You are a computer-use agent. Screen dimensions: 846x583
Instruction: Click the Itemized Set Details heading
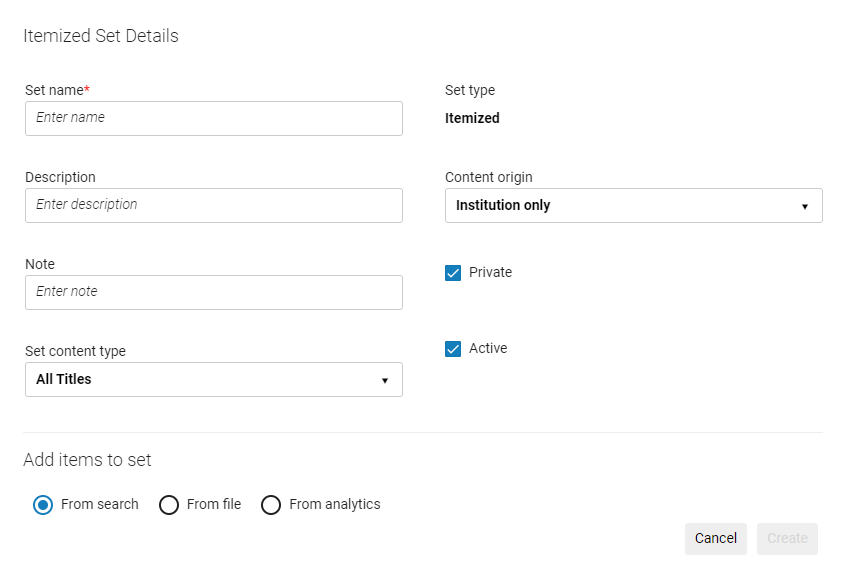coord(101,36)
